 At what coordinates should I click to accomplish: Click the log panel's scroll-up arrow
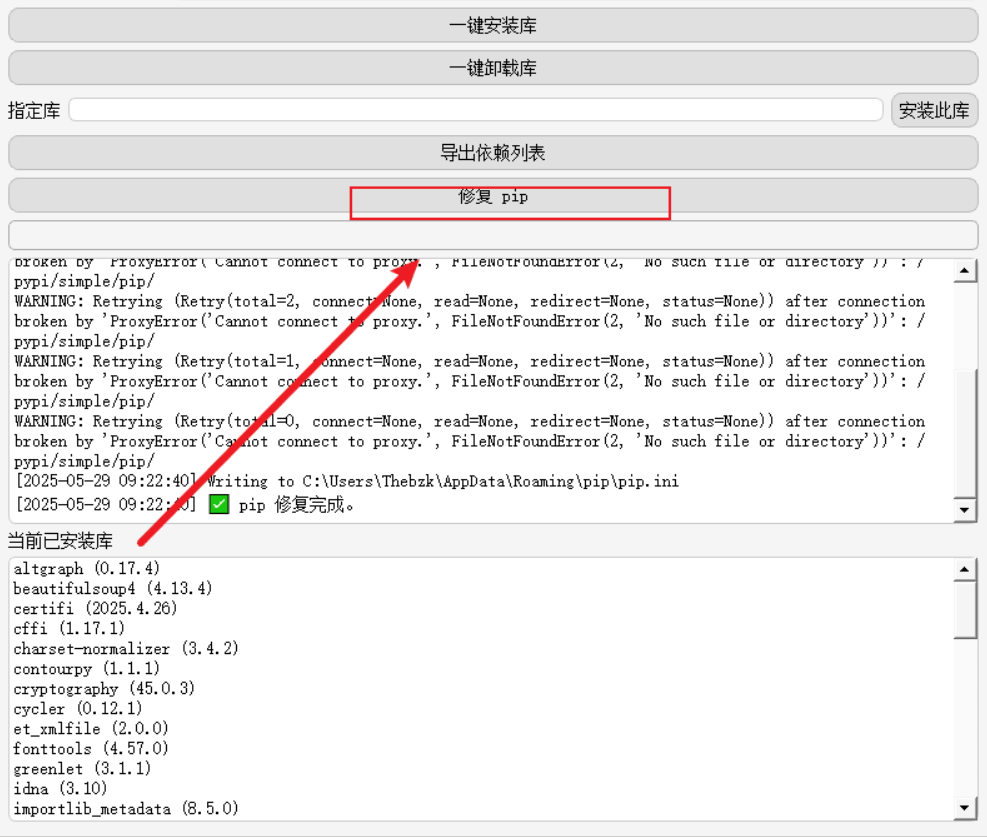tap(965, 271)
